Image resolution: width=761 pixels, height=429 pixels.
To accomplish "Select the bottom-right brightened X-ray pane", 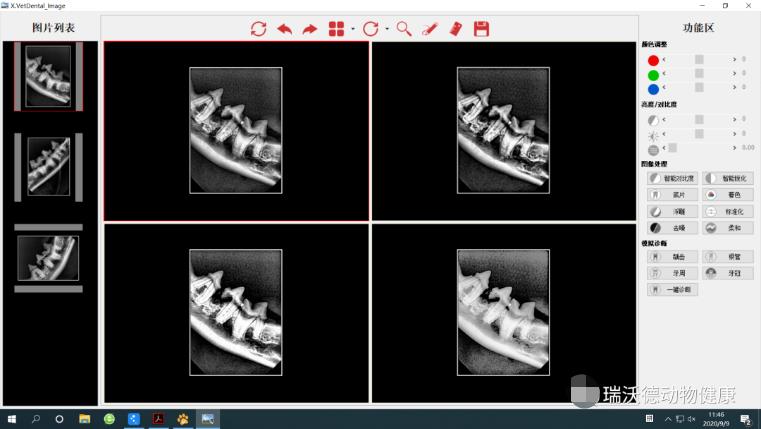I will pos(504,313).
